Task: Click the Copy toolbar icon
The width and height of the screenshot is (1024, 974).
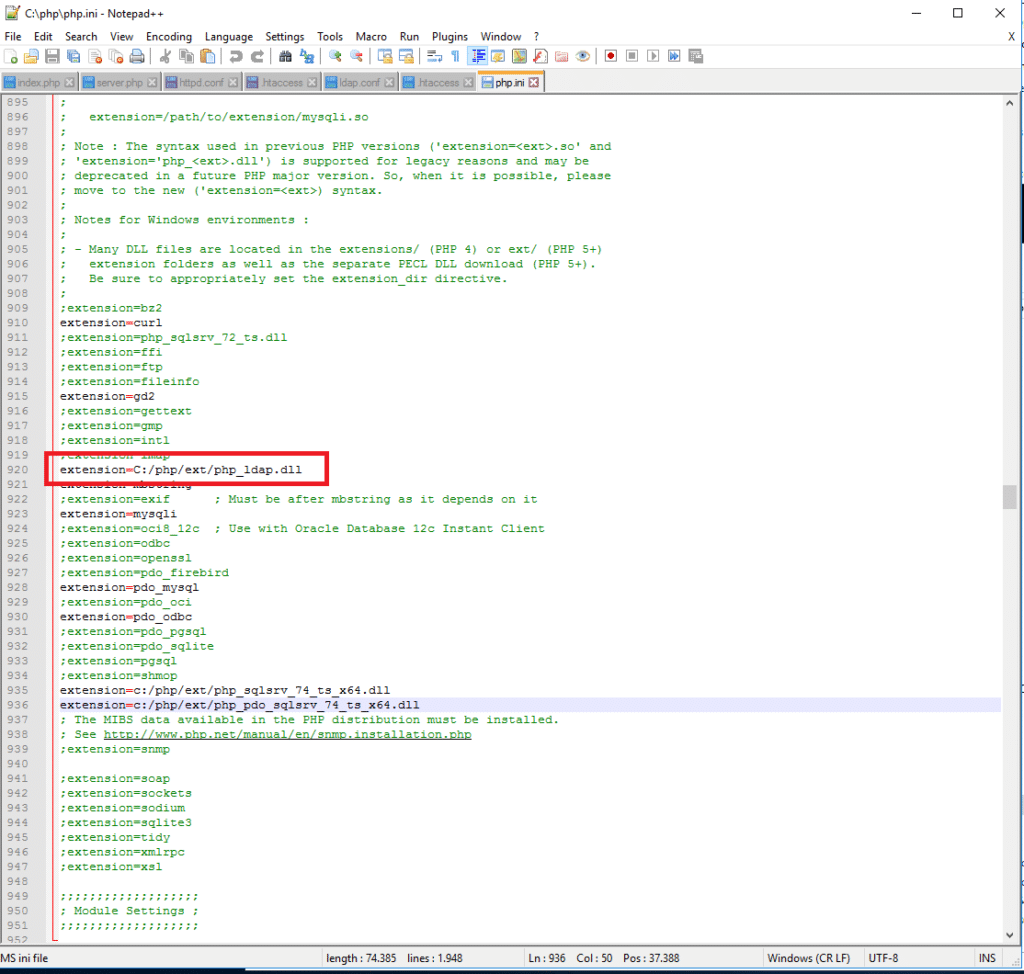Action: (x=186, y=56)
